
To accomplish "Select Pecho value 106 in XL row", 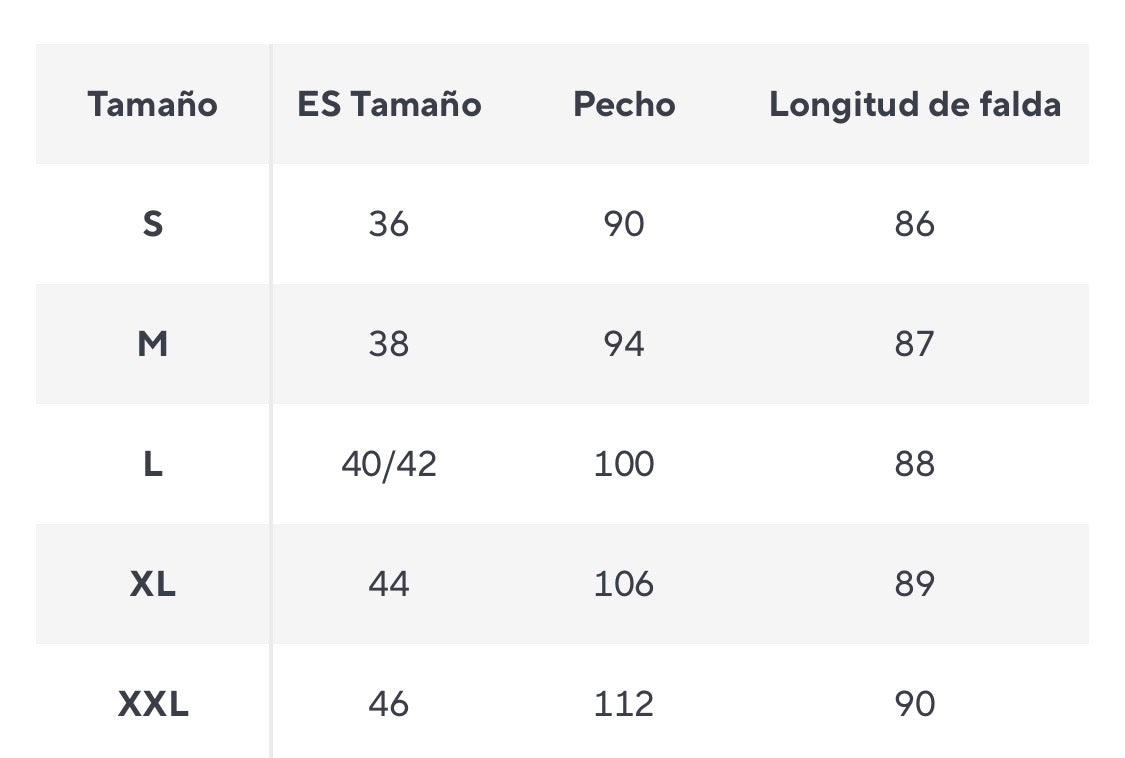I will click(x=624, y=584).
